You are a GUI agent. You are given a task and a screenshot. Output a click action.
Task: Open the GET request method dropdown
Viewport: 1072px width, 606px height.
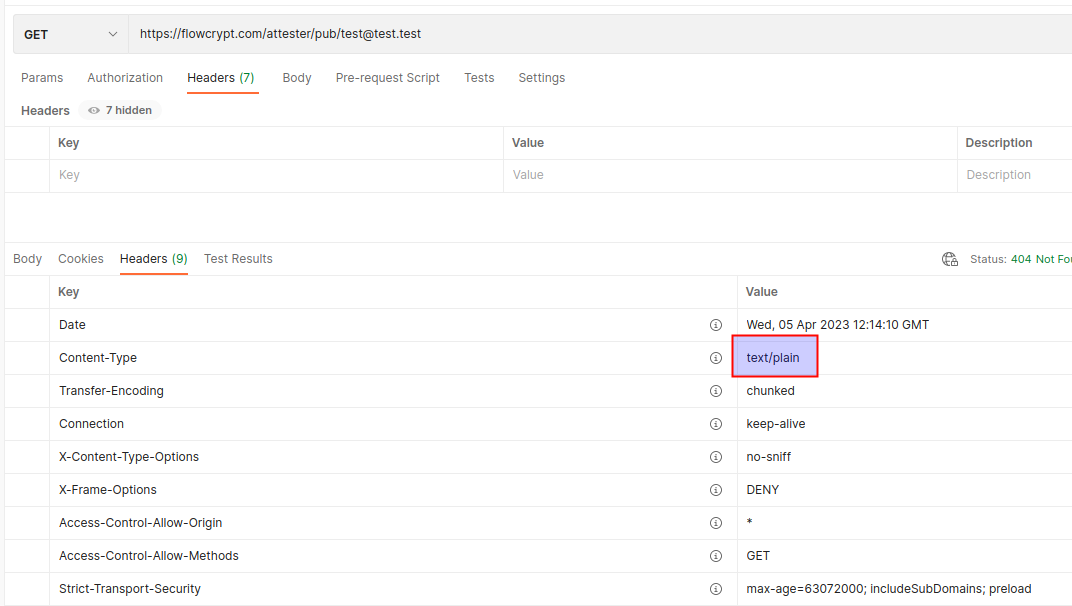point(70,33)
